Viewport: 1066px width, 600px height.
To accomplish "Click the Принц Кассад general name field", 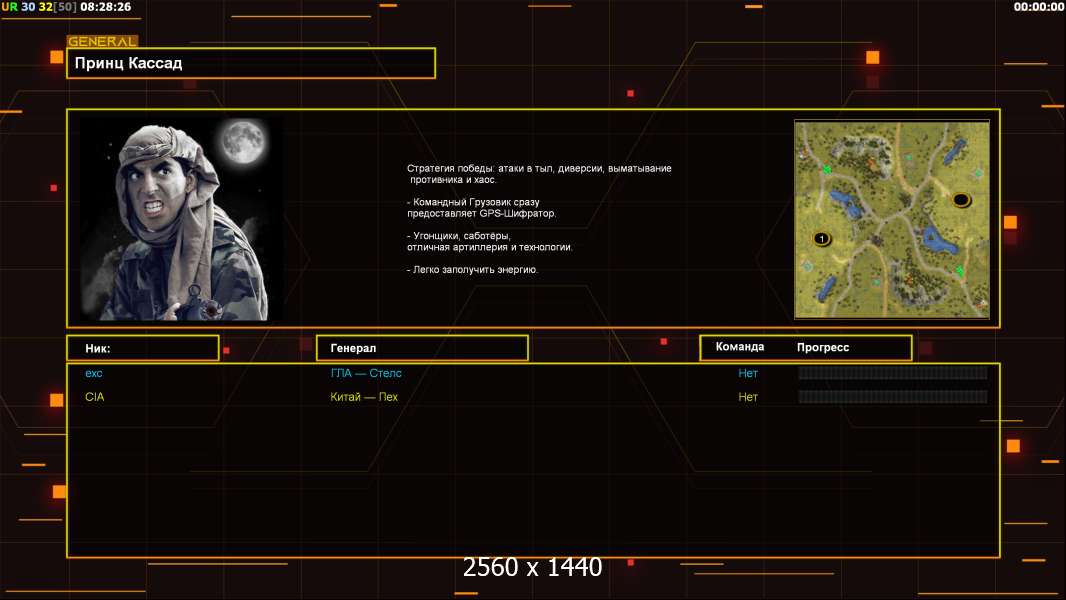I will (x=251, y=63).
